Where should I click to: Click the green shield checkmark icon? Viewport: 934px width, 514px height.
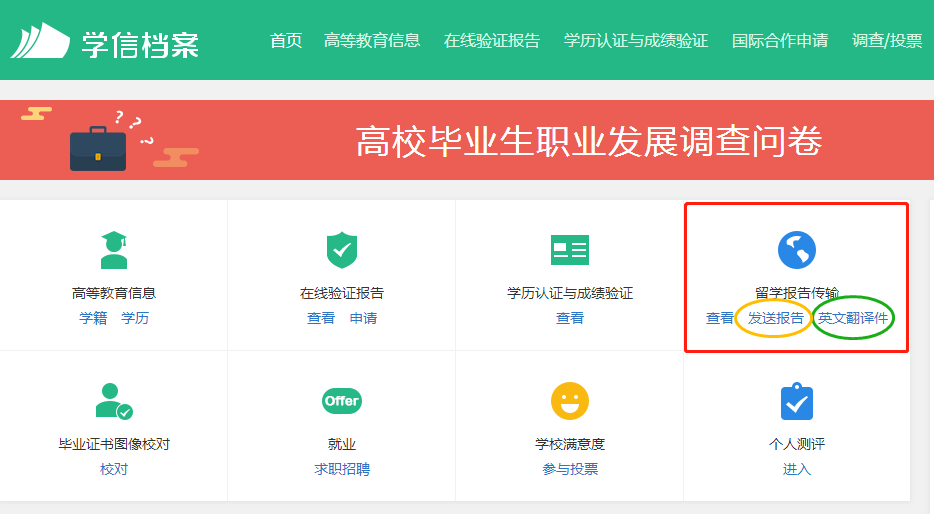342,250
